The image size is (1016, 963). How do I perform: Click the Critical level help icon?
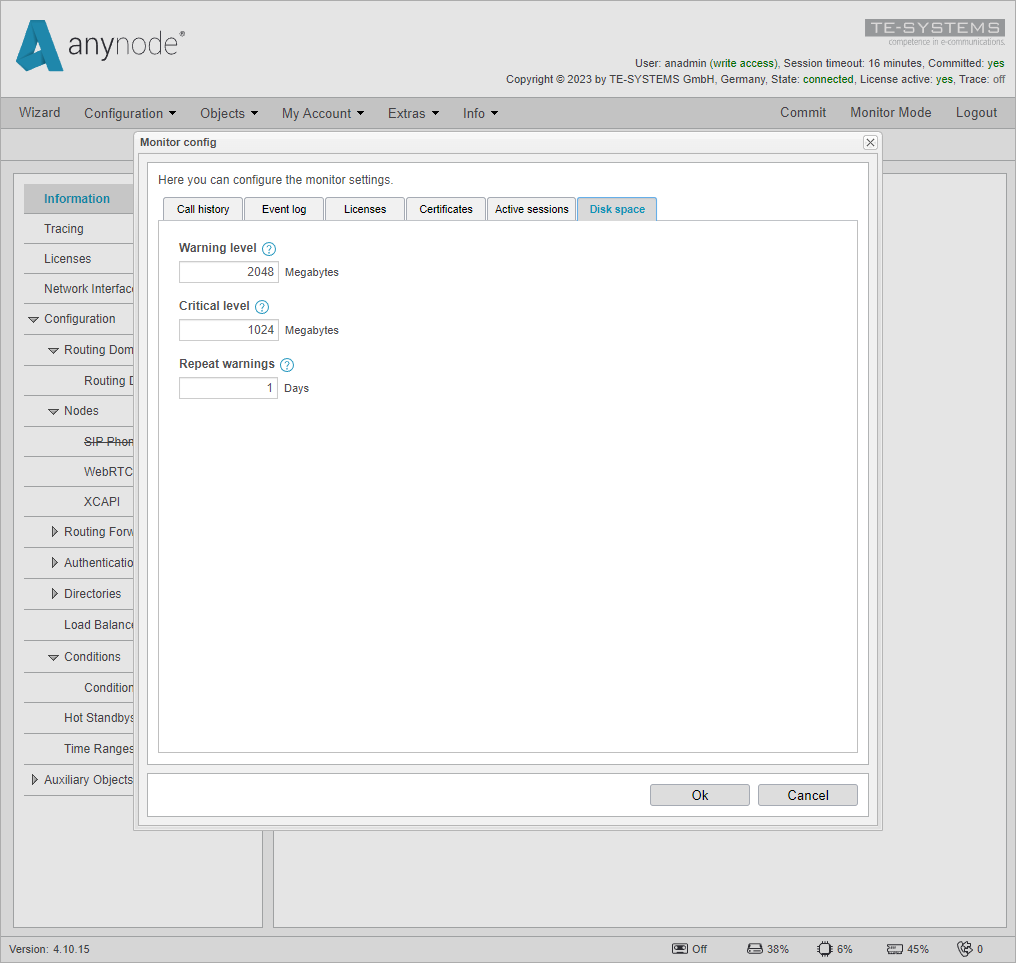click(x=261, y=306)
